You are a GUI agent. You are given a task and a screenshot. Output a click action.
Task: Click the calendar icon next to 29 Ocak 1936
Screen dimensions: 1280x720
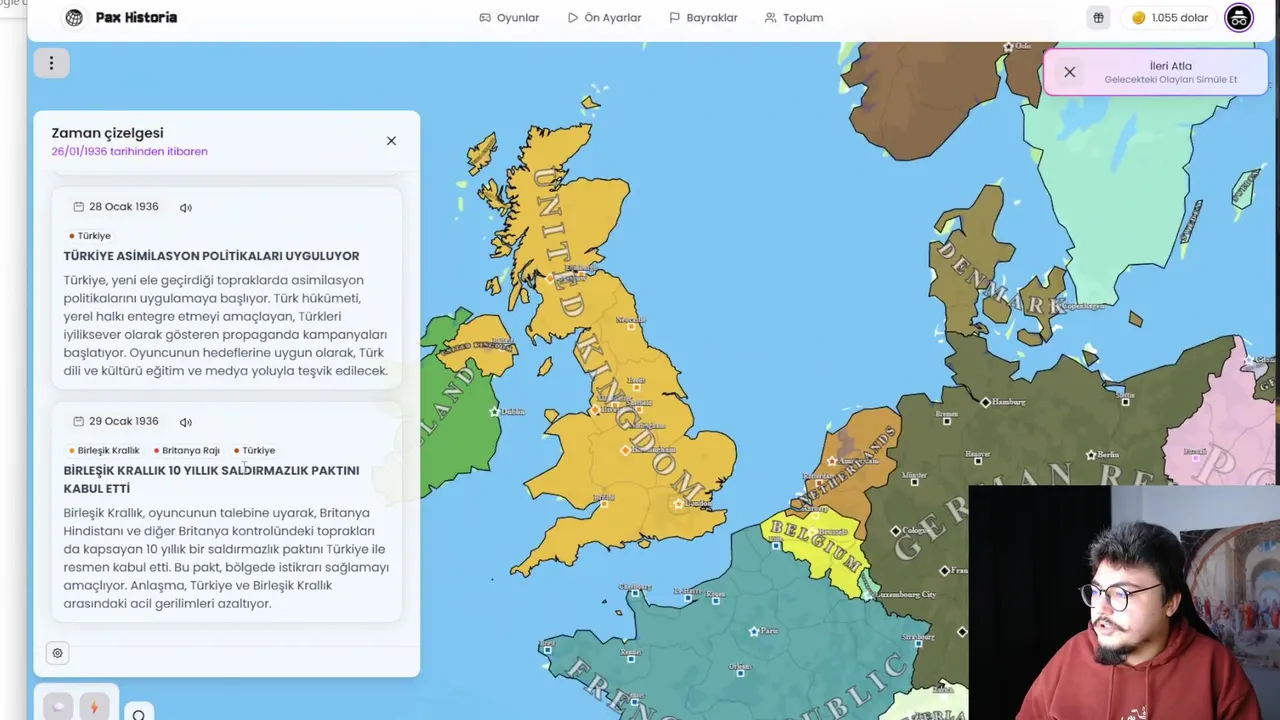pyautogui.click(x=78, y=422)
